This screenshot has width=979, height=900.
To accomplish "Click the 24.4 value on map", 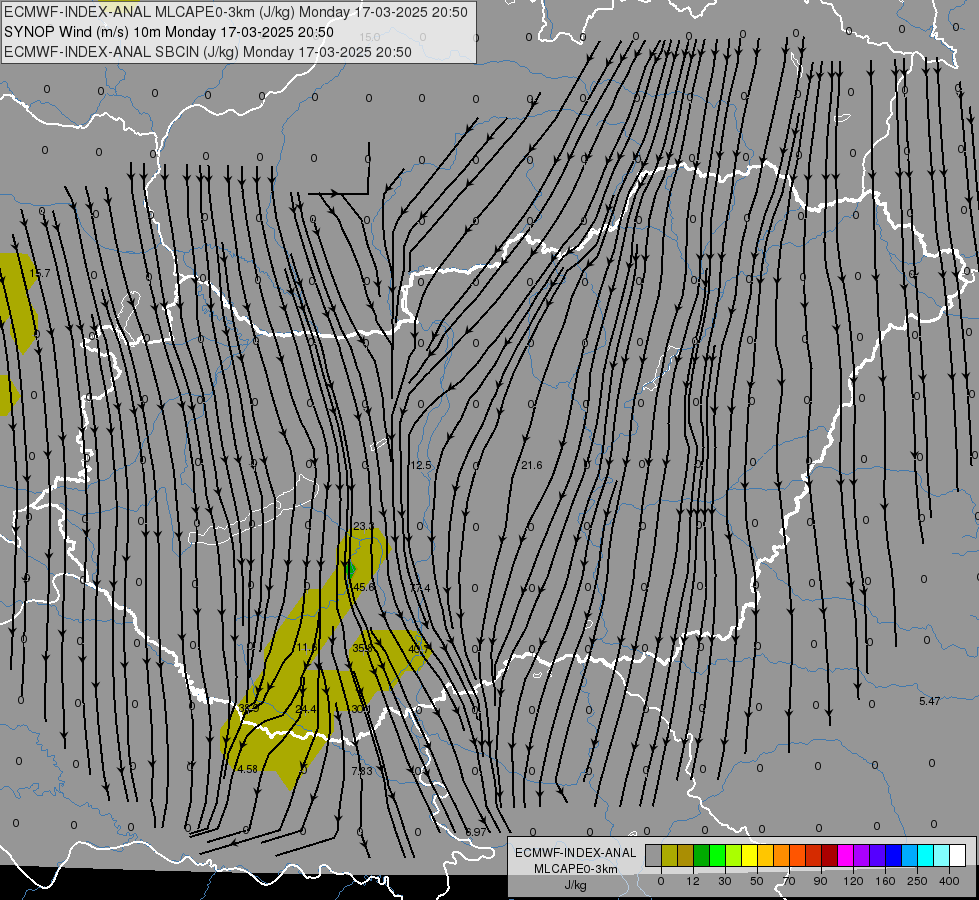I will (x=306, y=710).
